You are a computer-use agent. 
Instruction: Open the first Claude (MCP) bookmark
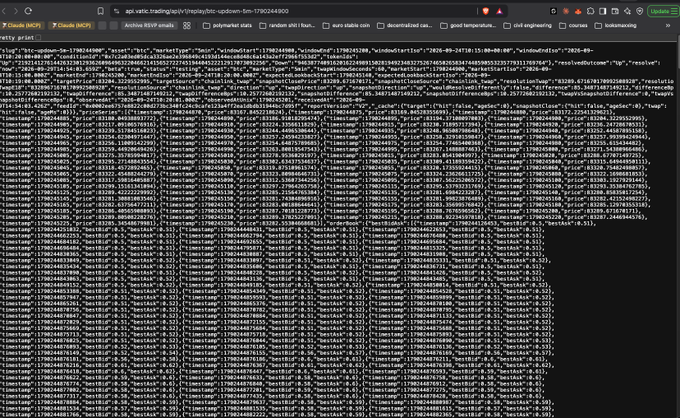pos(22,26)
